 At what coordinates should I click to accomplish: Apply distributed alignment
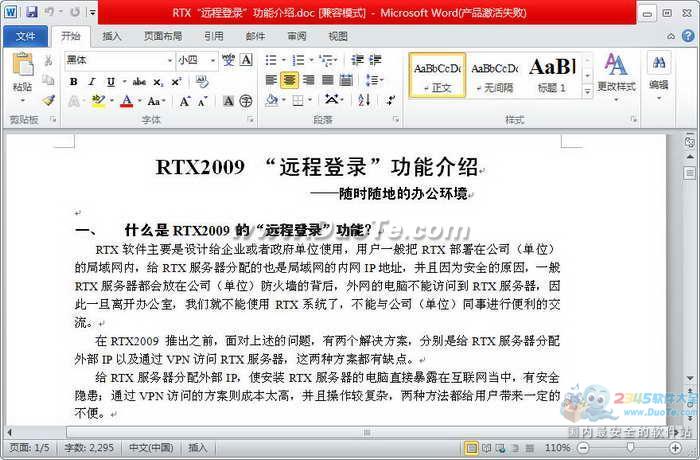coord(346,80)
